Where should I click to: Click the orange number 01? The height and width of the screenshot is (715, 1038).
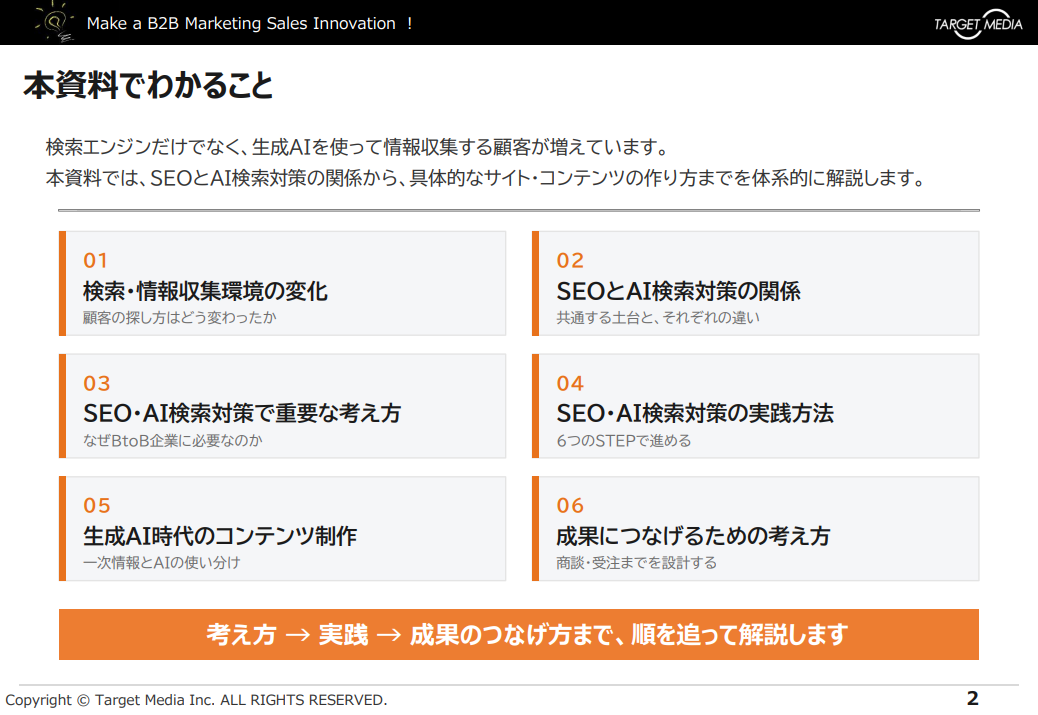pyautogui.click(x=95, y=260)
